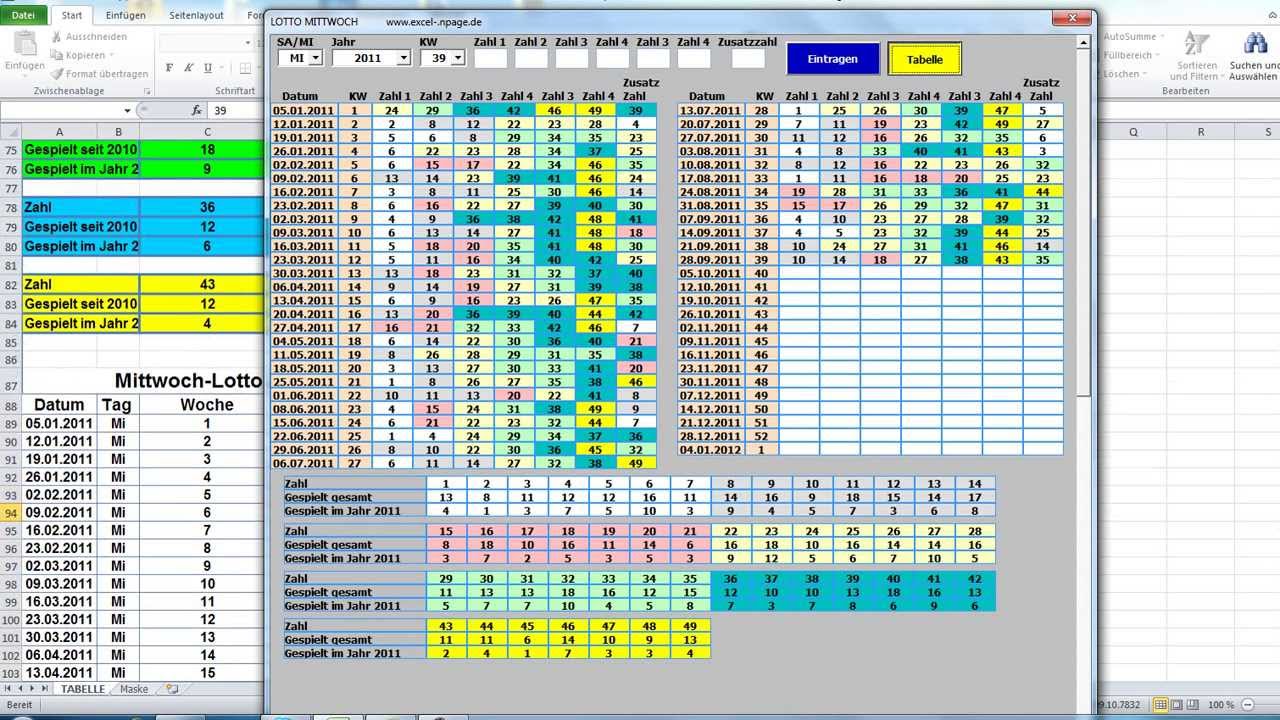This screenshot has width=1280, height=720.
Task: Open the Sortieren und Filtern icon
Action: coord(1196,44)
